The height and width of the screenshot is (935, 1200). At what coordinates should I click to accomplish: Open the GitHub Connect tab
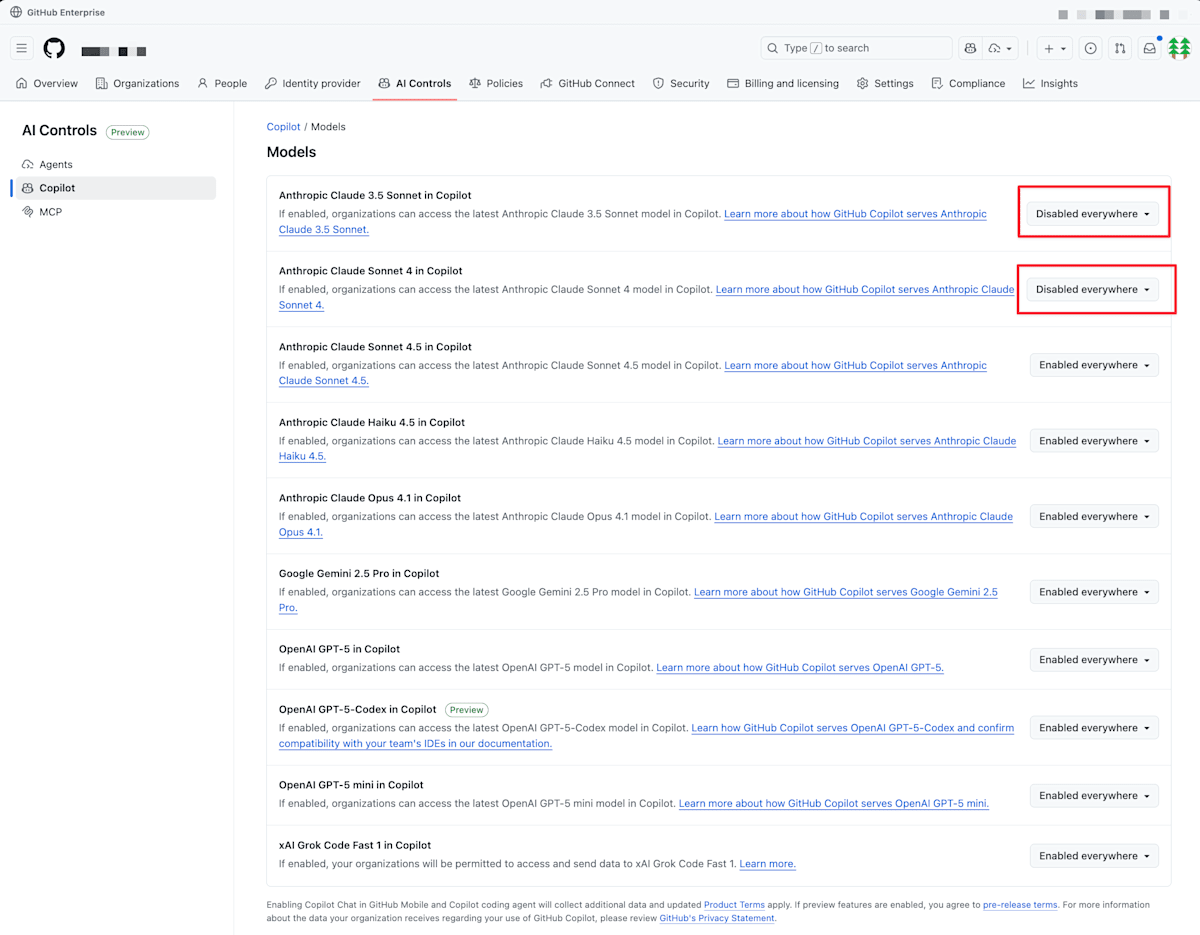coord(588,83)
